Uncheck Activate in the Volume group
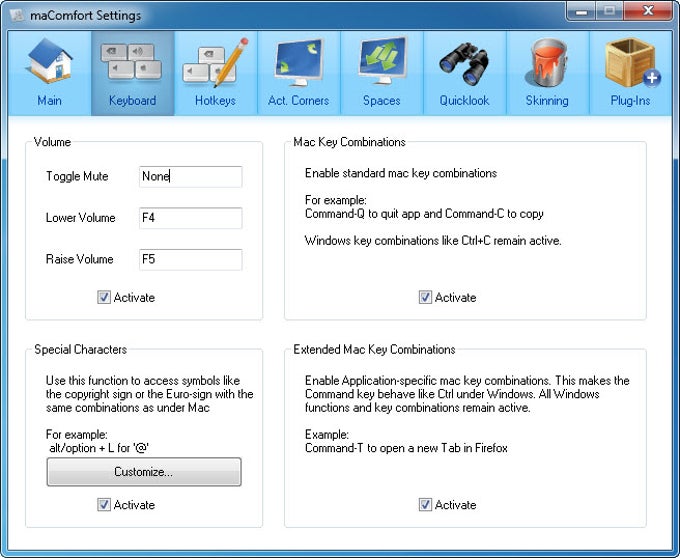Image resolution: width=680 pixels, height=558 pixels. coord(104,297)
